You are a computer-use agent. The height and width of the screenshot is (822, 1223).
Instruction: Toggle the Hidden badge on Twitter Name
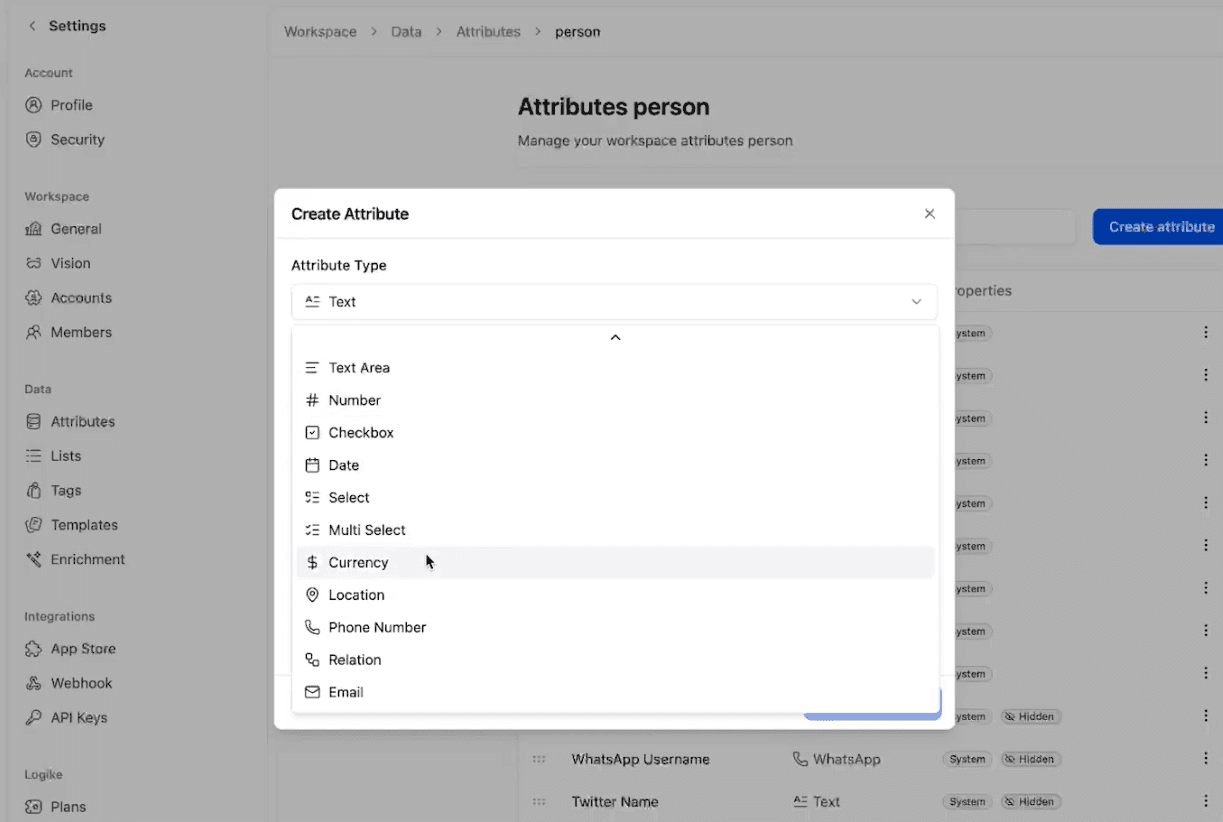tap(1031, 801)
